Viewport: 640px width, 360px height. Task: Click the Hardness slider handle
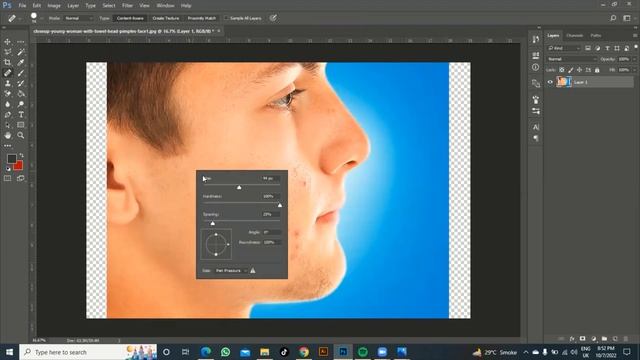tap(280, 205)
